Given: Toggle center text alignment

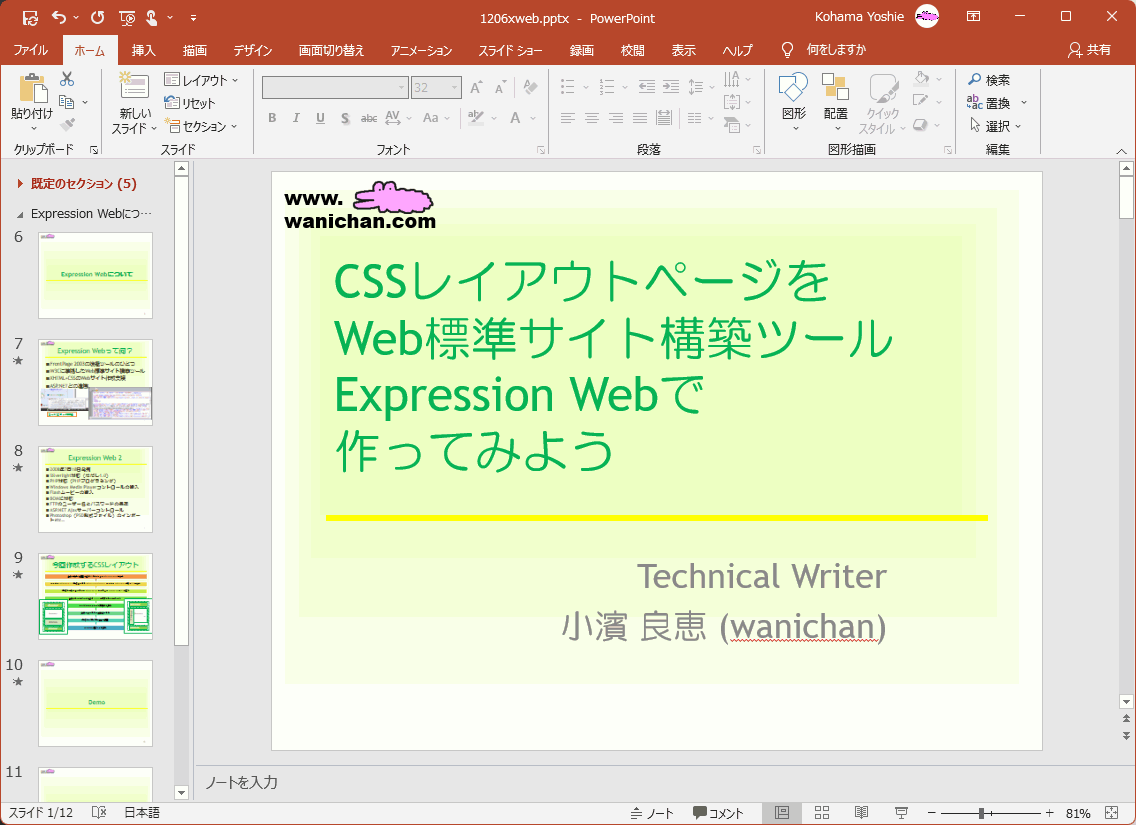Looking at the screenshot, I should pyautogui.click(x=592, y=117).
